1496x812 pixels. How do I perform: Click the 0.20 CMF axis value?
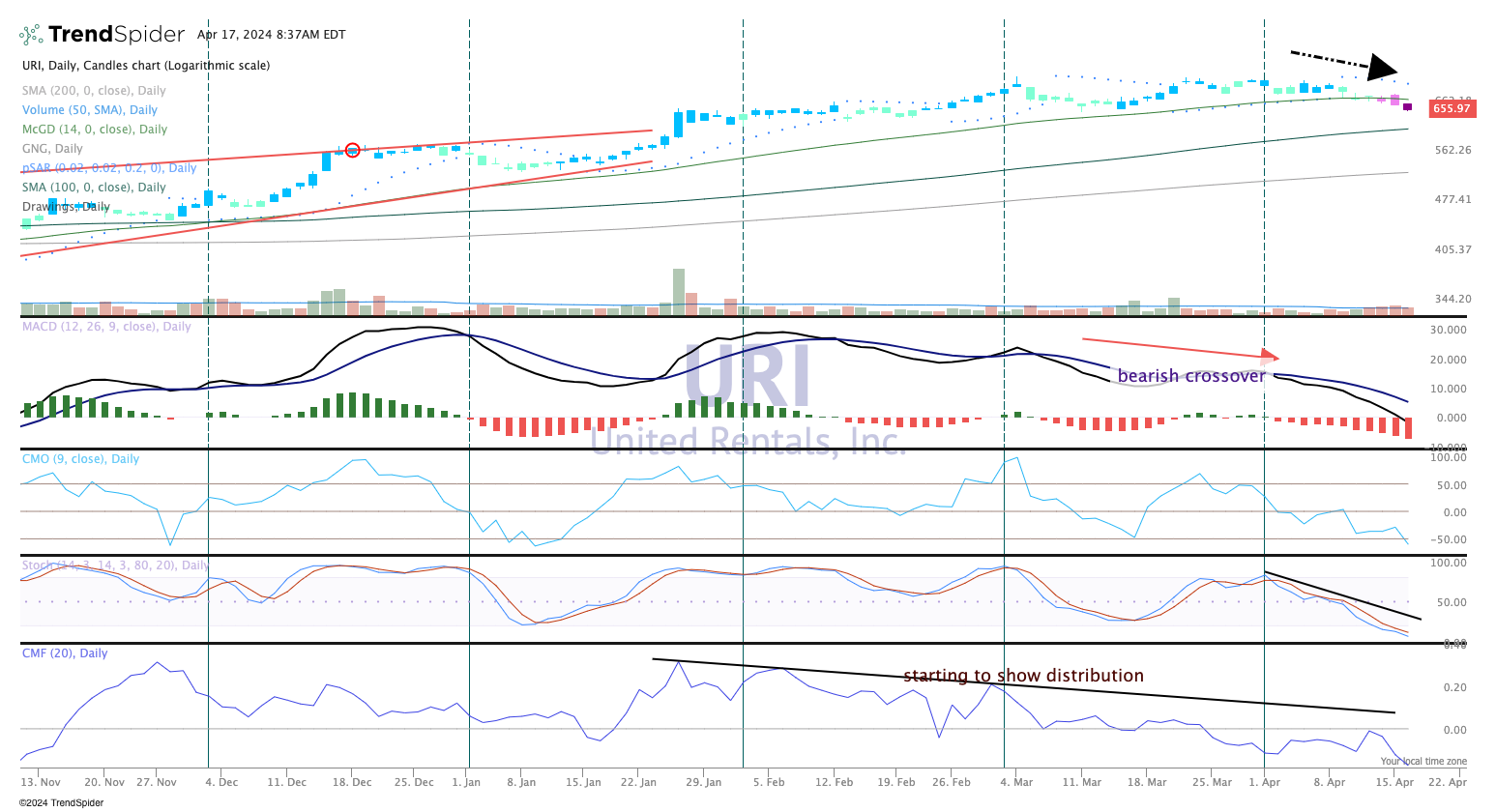pos(1455,688)
